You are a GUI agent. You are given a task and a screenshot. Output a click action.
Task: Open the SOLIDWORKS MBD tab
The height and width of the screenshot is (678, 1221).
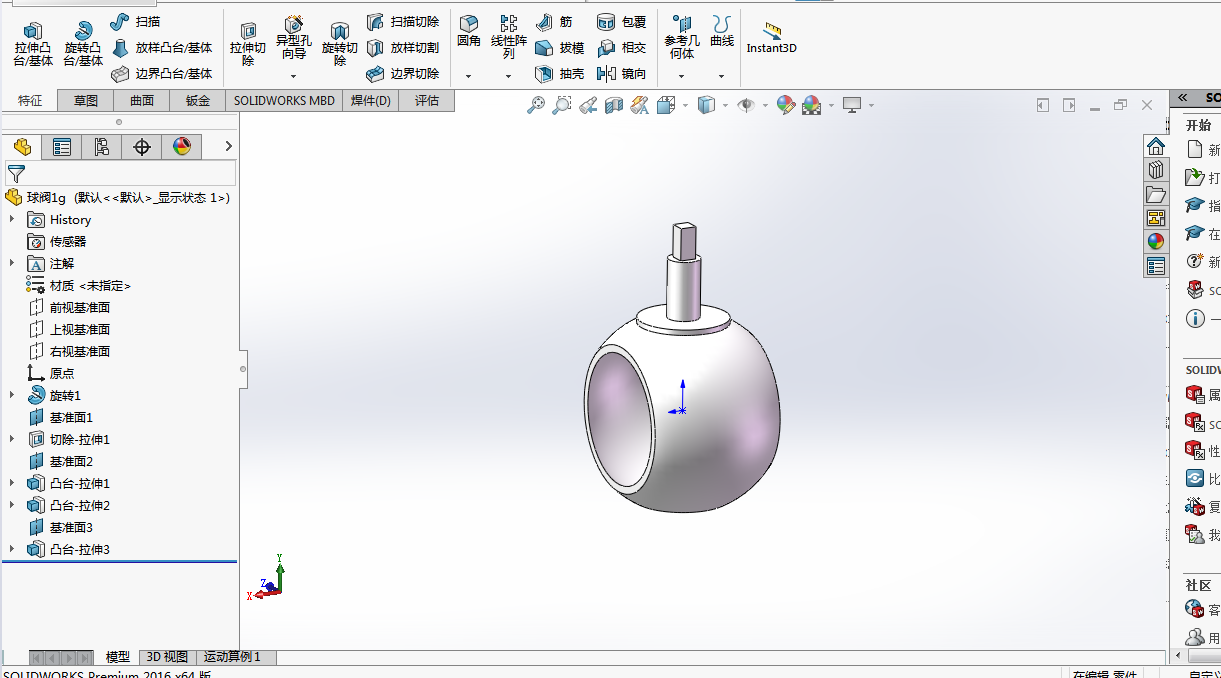[284, 100]
